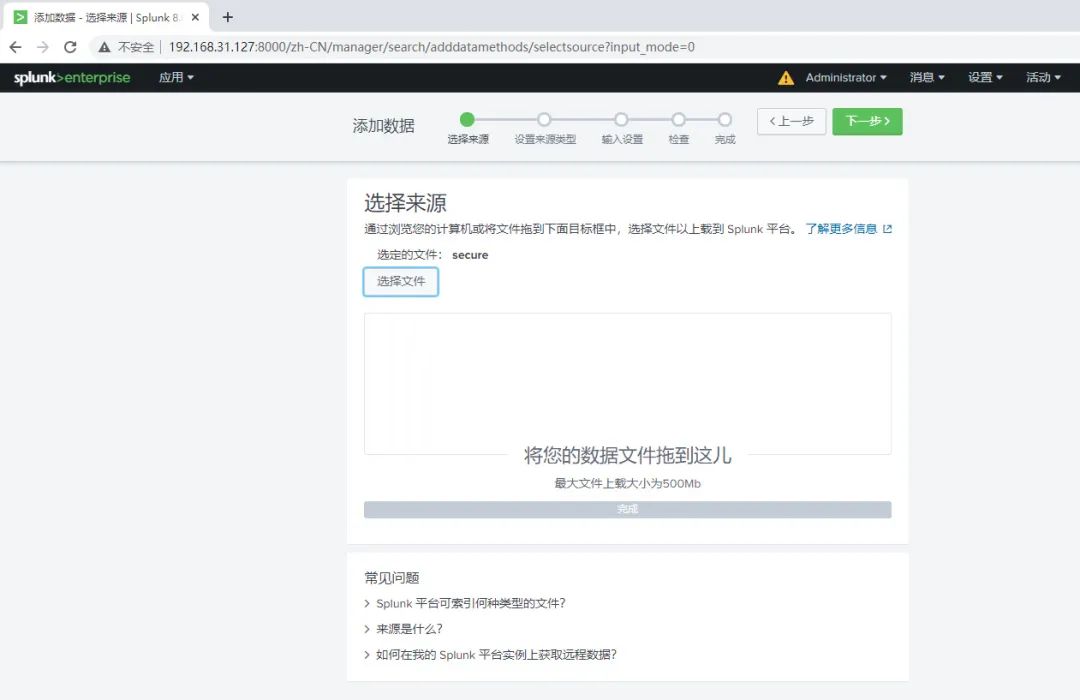
Task: Click the '最大文件上载大小为500Mb' text
Action: point(627,484)
